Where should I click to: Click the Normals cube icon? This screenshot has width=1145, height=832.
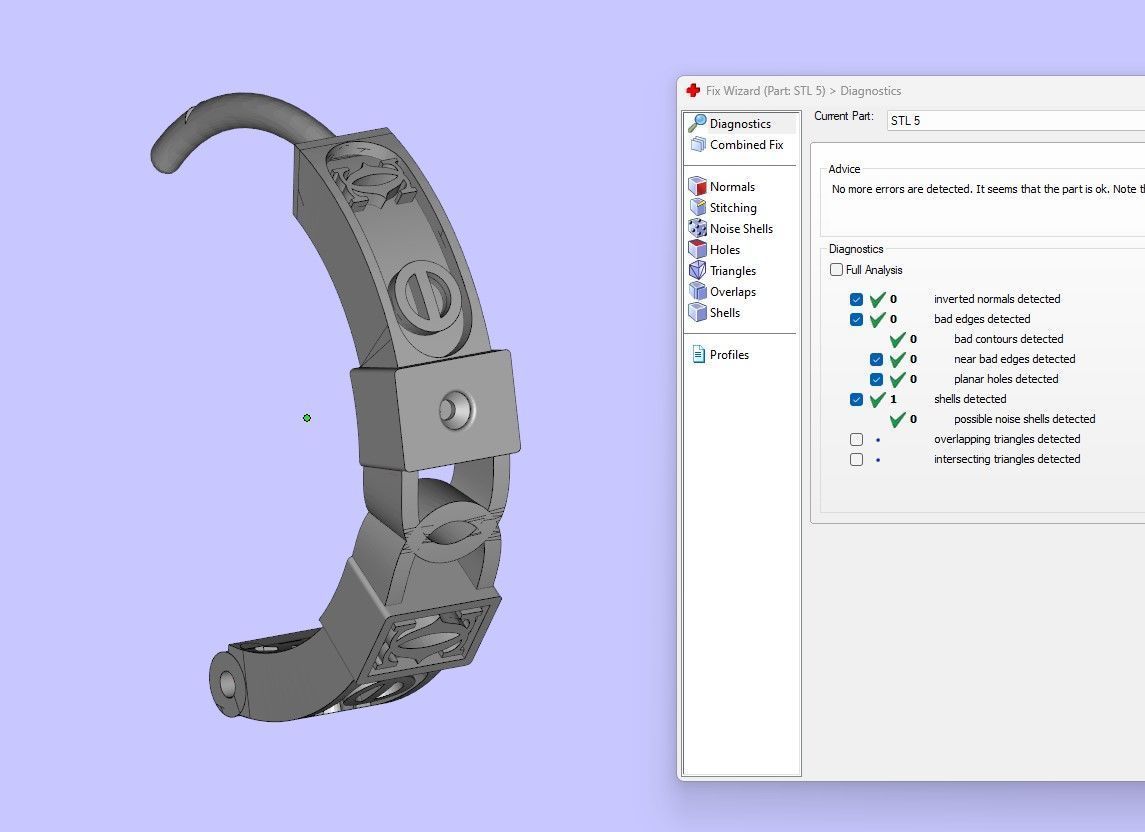697,186
